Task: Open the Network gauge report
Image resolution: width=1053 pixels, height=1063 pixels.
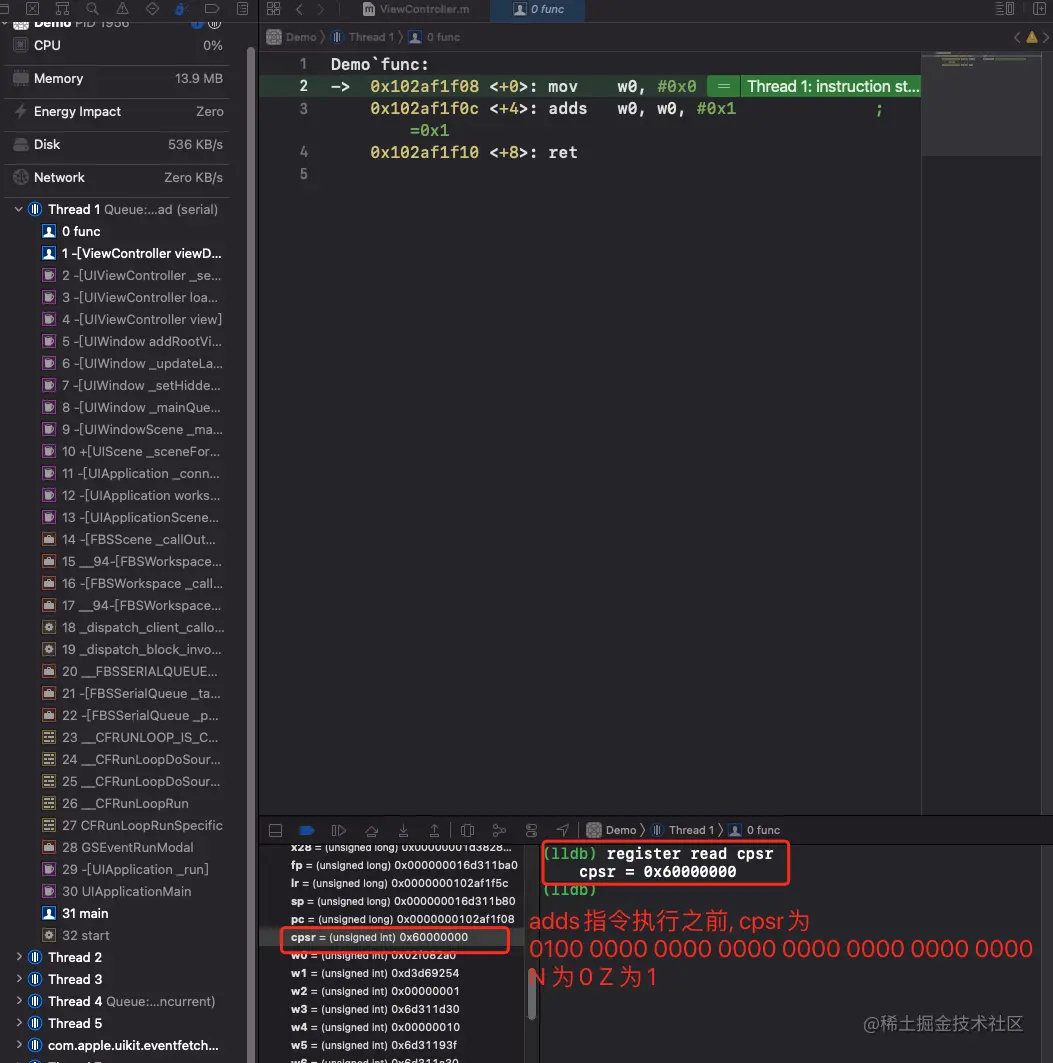Action: pos(117,178)
